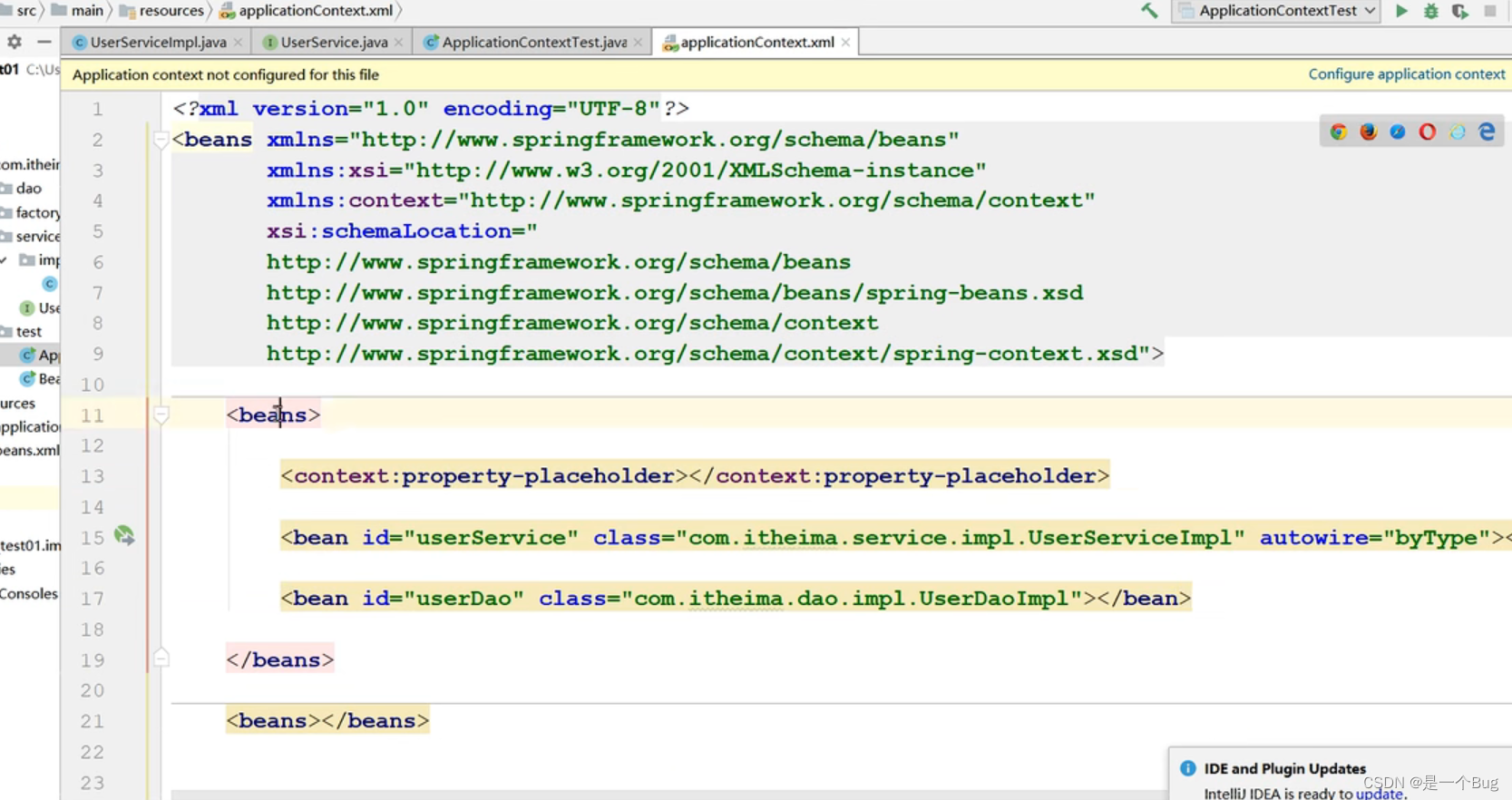
Task: Build the project with the hammer icon
Action: tap(1149, 11)
